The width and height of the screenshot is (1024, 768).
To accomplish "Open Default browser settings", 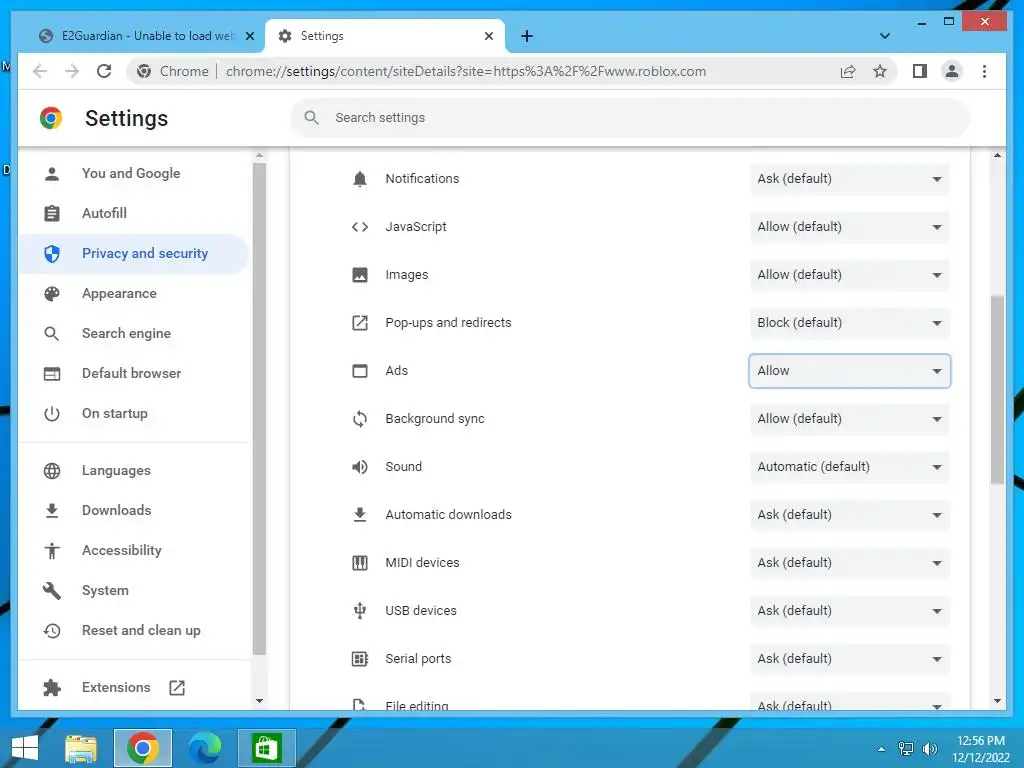I will 133,374.
